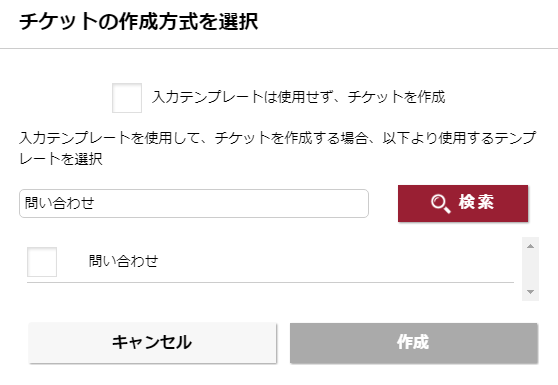Viewport: 558px width, 385px height.
Task: Click the 作成 label text on the disabled button
Action: 413,342
